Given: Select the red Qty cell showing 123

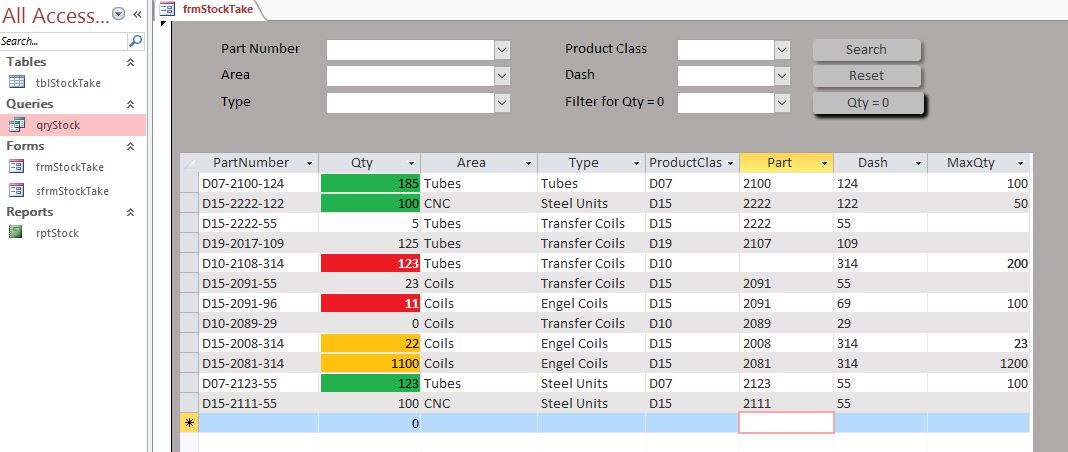Looking at the screenshot, I should [x=370, y=263].
